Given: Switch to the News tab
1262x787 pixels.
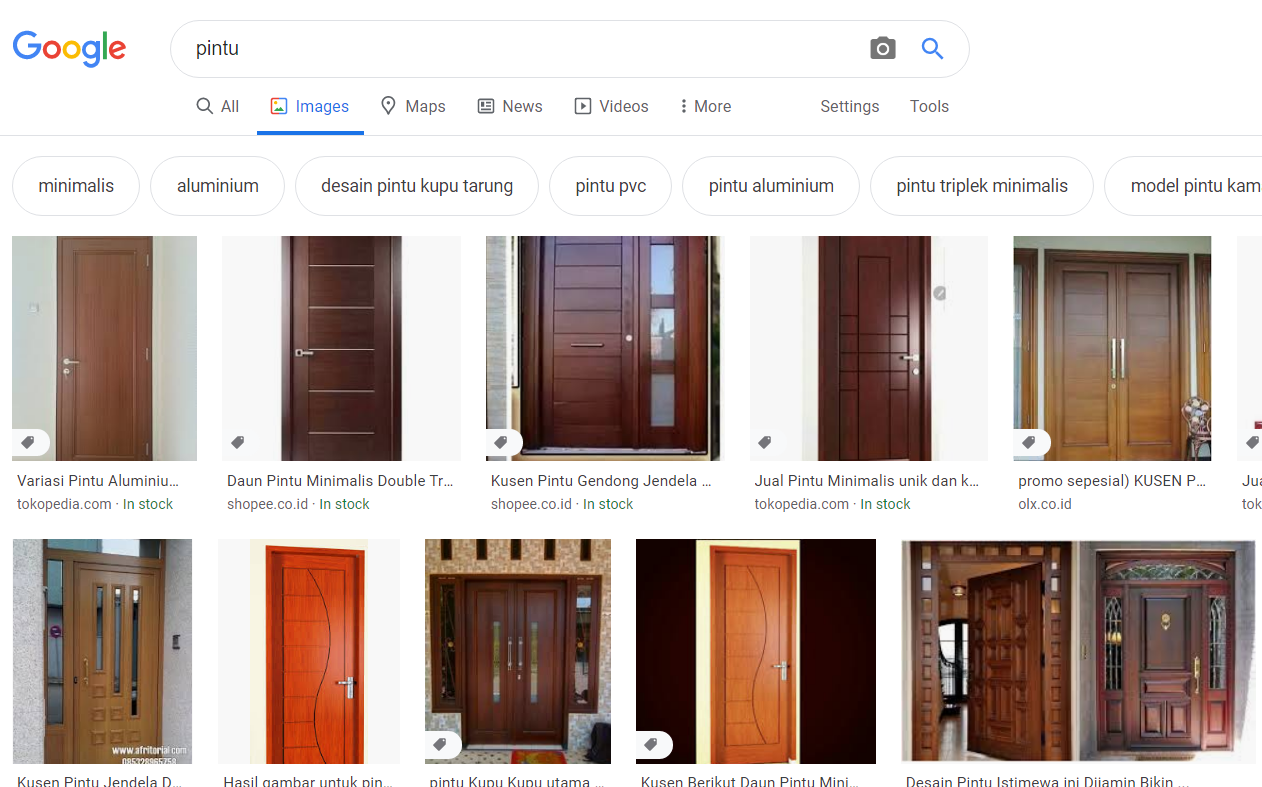Looking at the screenshot, I should (x=510, y=106).
